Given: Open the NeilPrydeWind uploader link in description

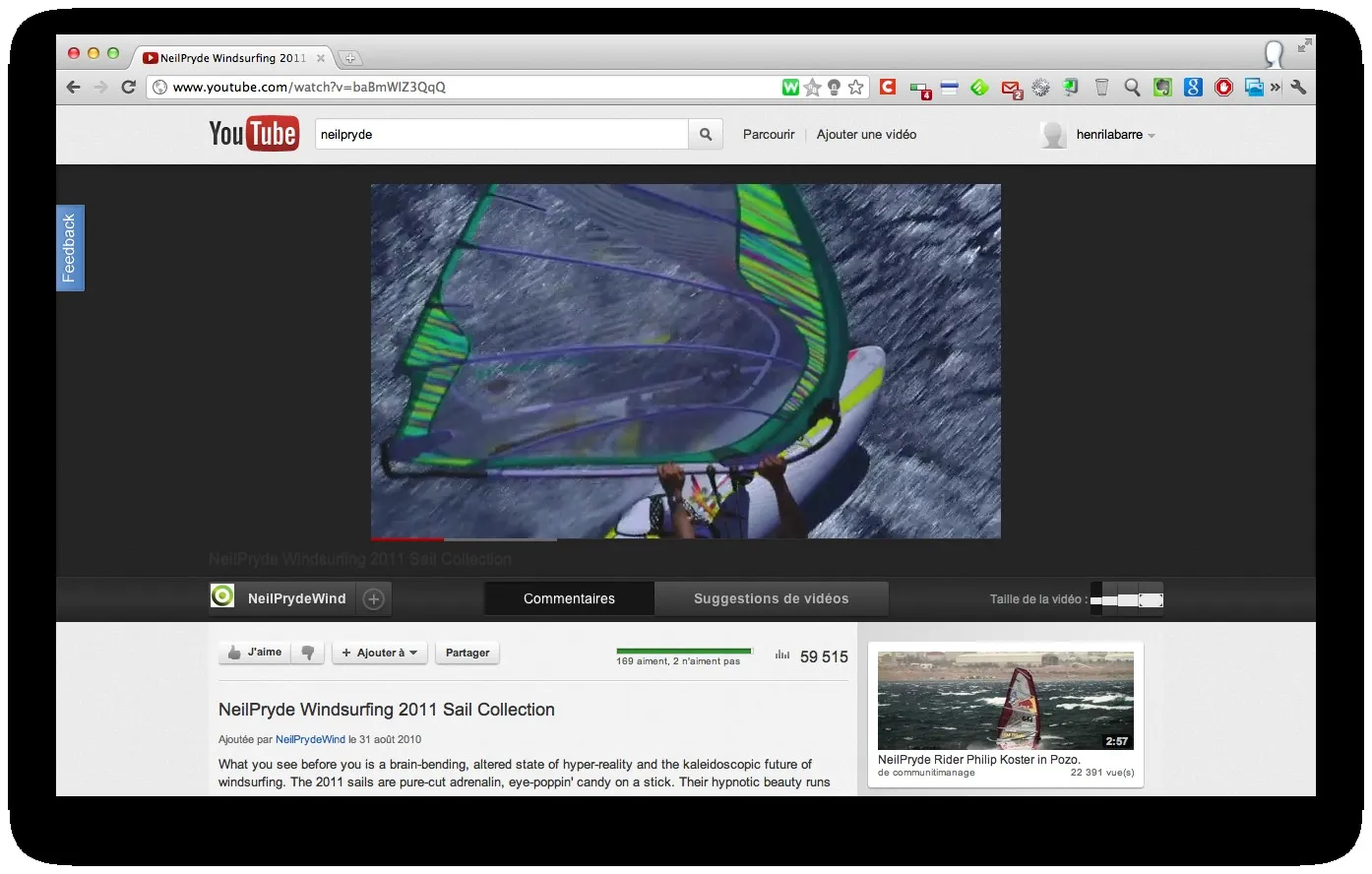Looking at the screenshot, I should (310, 739).
